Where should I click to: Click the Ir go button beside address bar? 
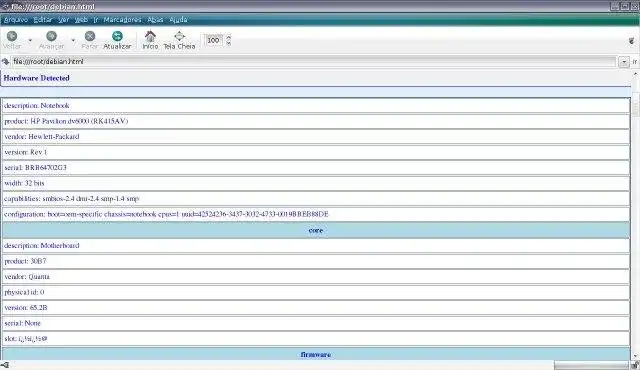[635, 62]
